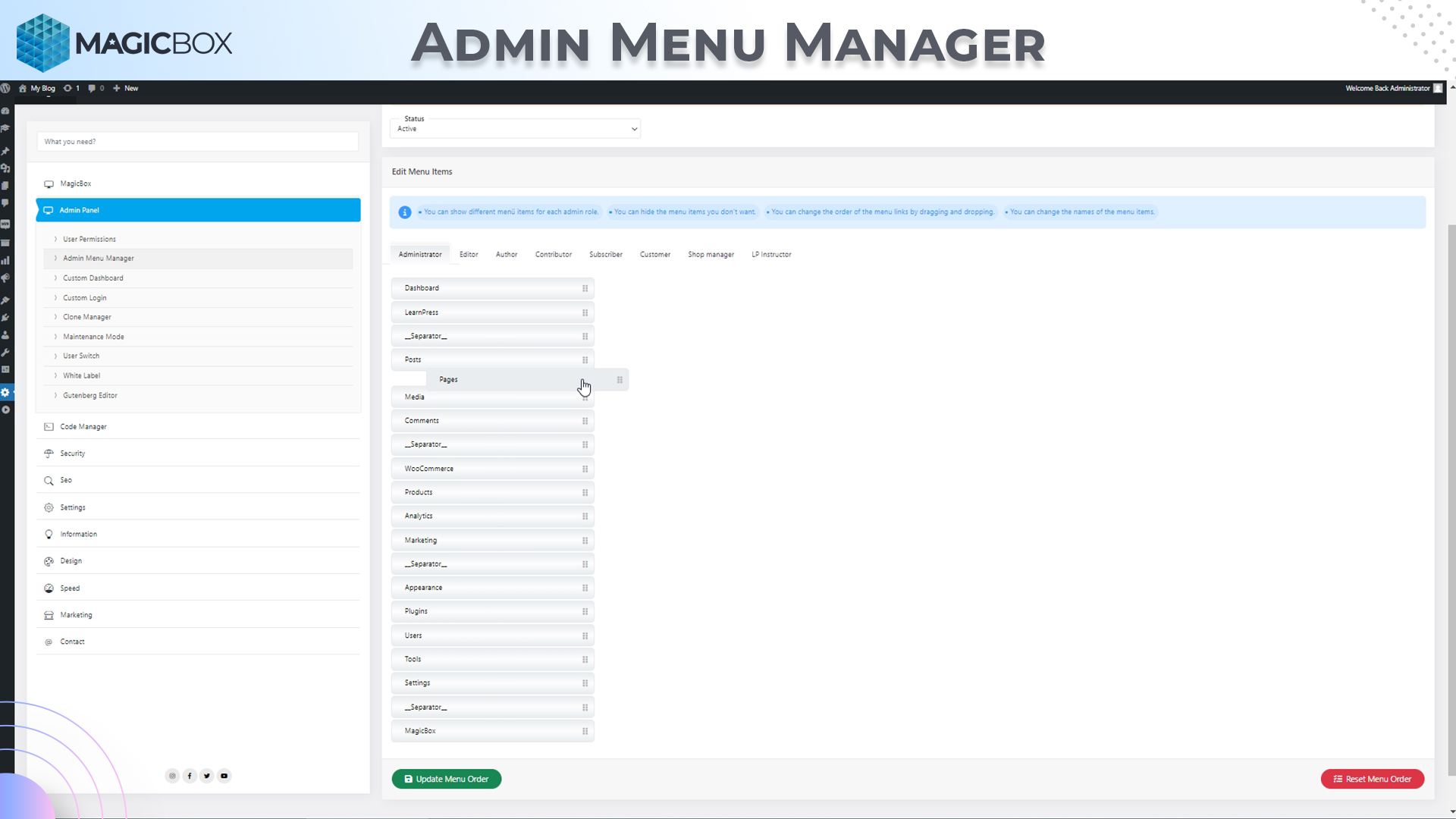The height and width of the screenshot is (819, 1456).
Task: Expand the chevron beside Maintenance Mode
Action: point(55,337)
